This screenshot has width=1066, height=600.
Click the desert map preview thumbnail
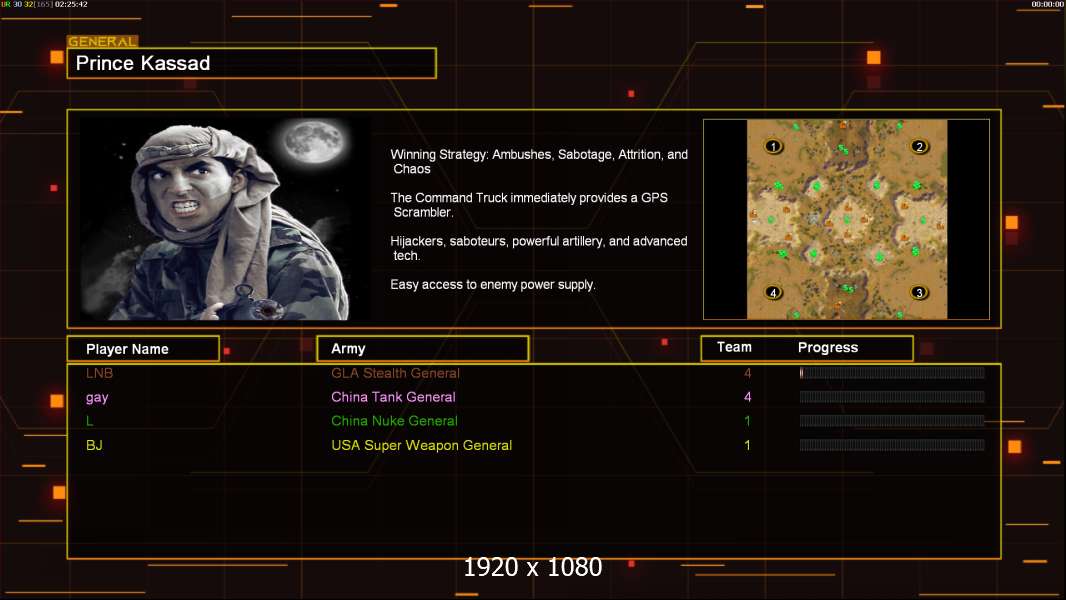(x=846, y=219)
